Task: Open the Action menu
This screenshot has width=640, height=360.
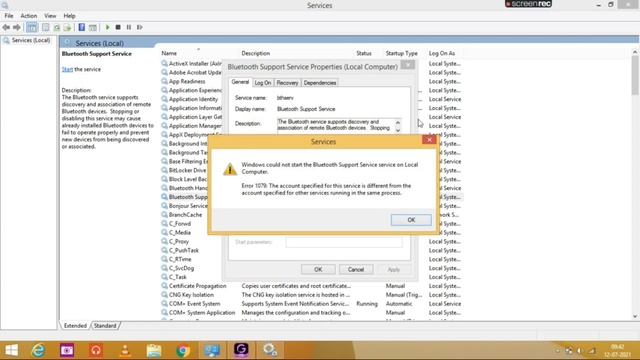Action: pos(29,16)
